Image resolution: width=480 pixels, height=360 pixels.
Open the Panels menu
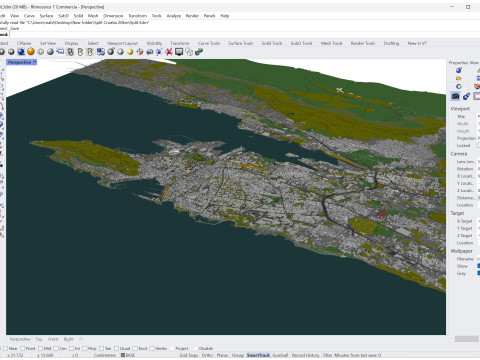click(209, 16)
